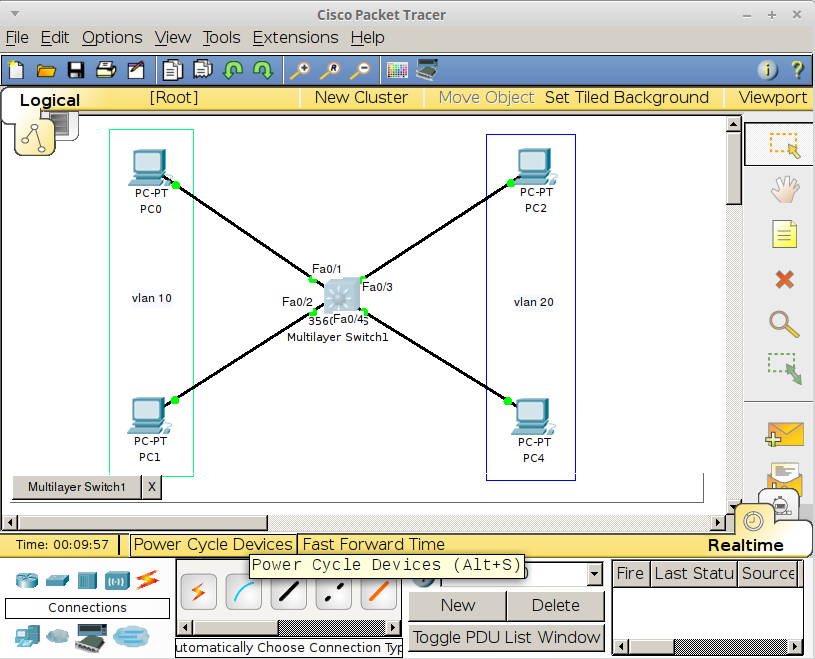Activate the layout Move hand tool
Screen dimensions: 815x659
[x=783, y=189]
